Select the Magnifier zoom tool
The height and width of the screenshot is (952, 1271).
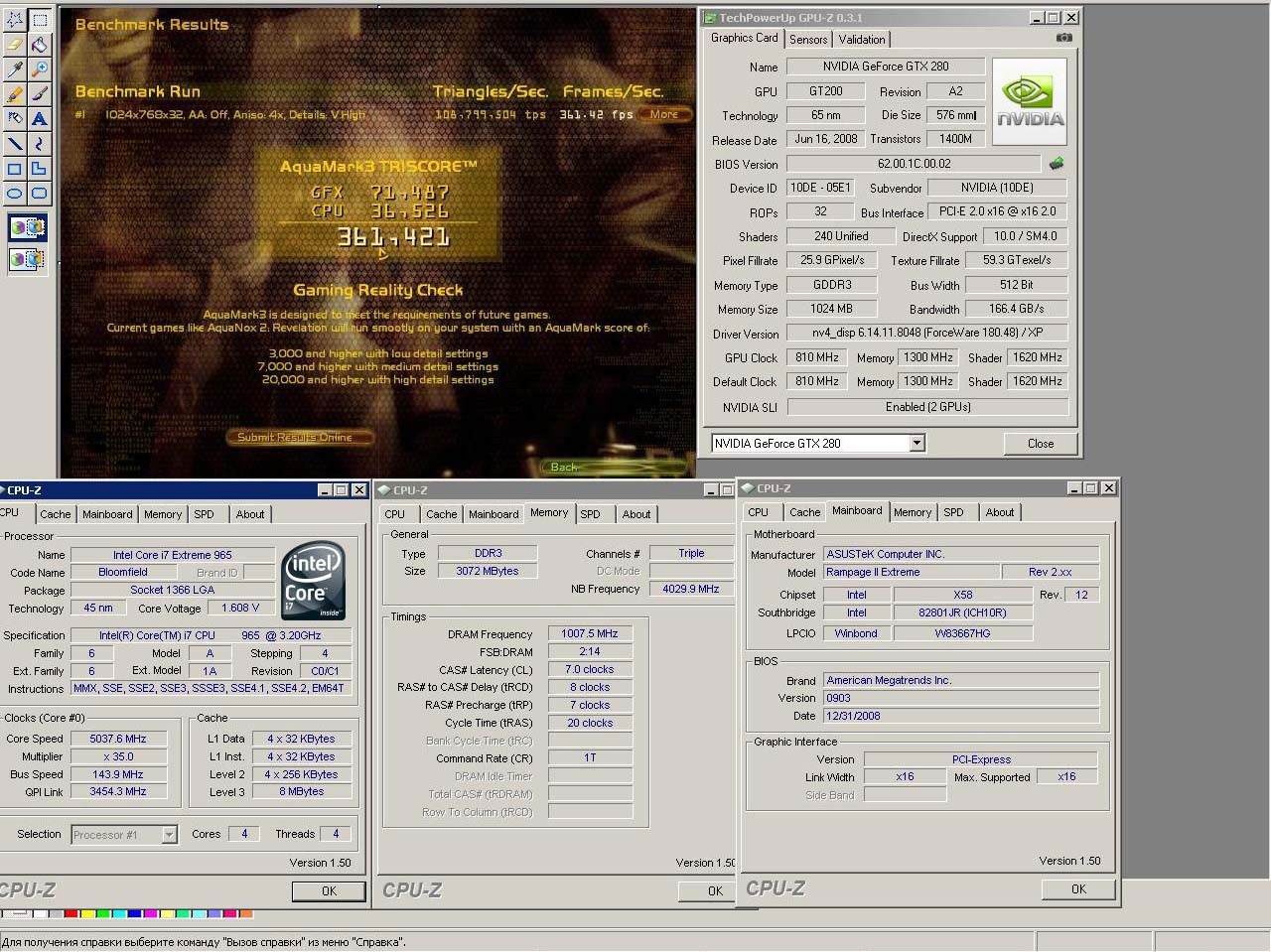[x=39, y=68]
